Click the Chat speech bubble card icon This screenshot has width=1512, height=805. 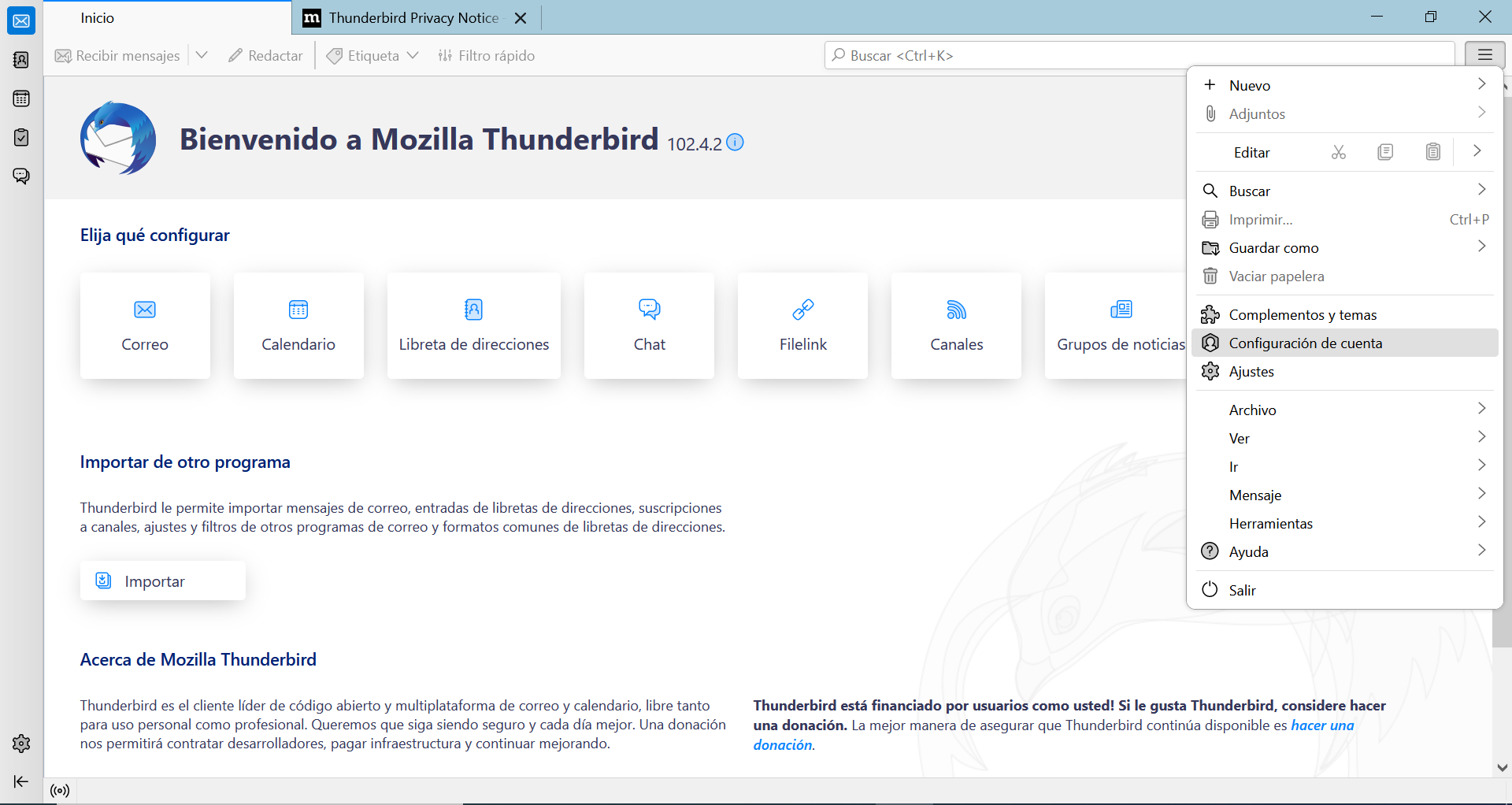650,309
